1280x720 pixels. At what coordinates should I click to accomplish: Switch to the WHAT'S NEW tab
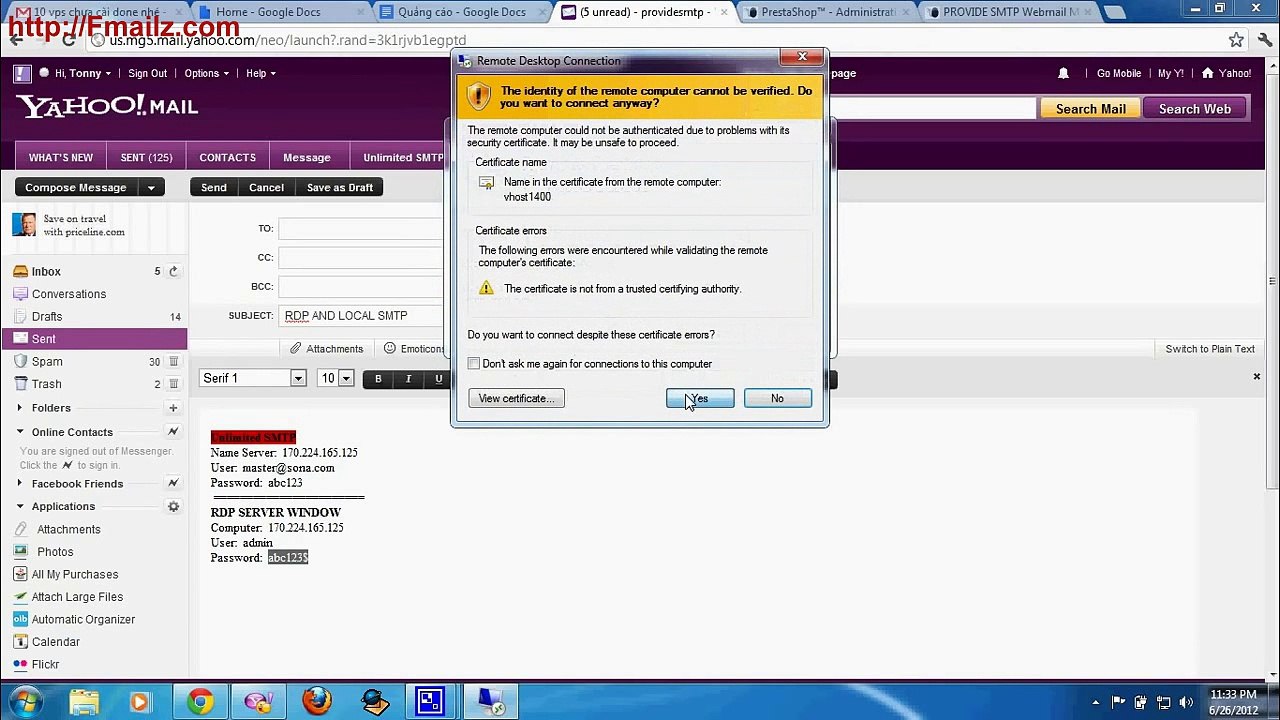pos(61,158)
